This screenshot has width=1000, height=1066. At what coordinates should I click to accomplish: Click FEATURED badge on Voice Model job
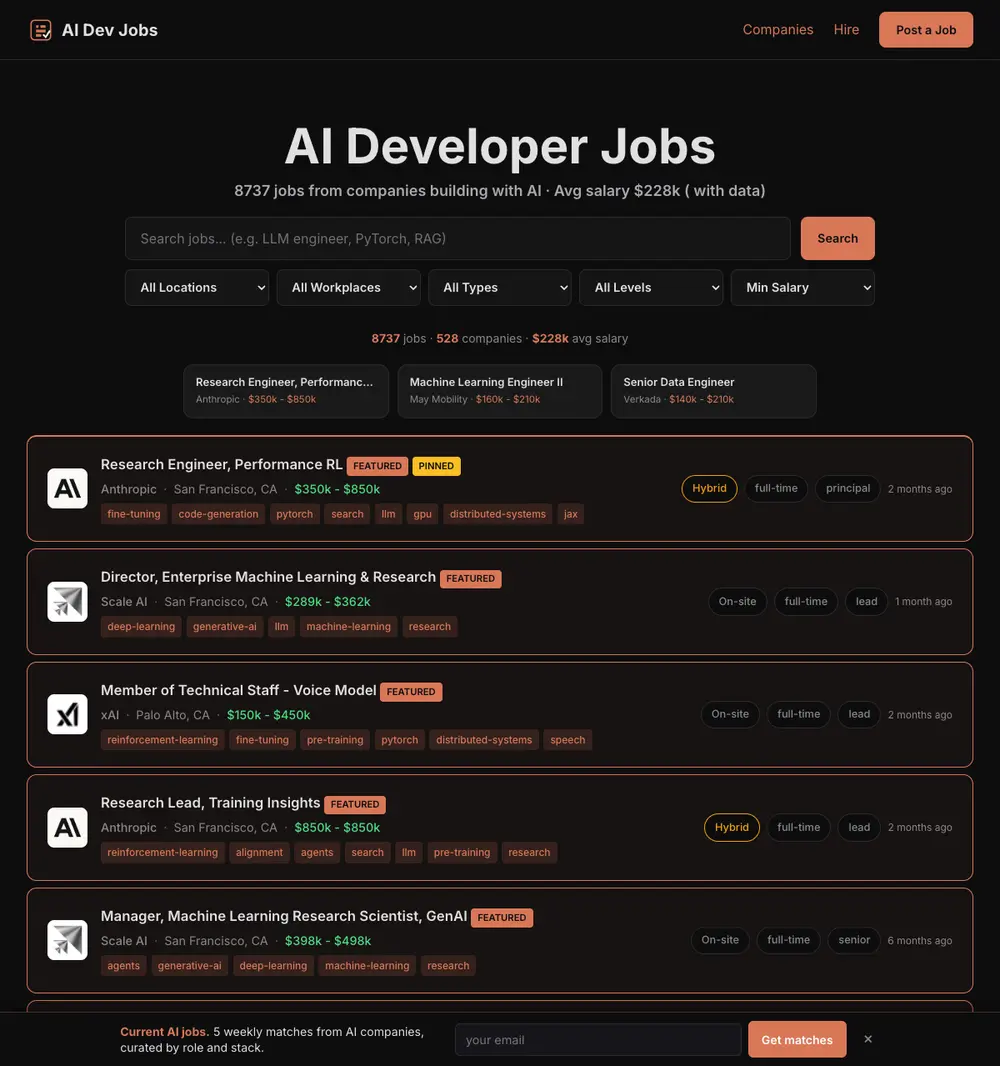pyautogui.click(x=411, y=691)
